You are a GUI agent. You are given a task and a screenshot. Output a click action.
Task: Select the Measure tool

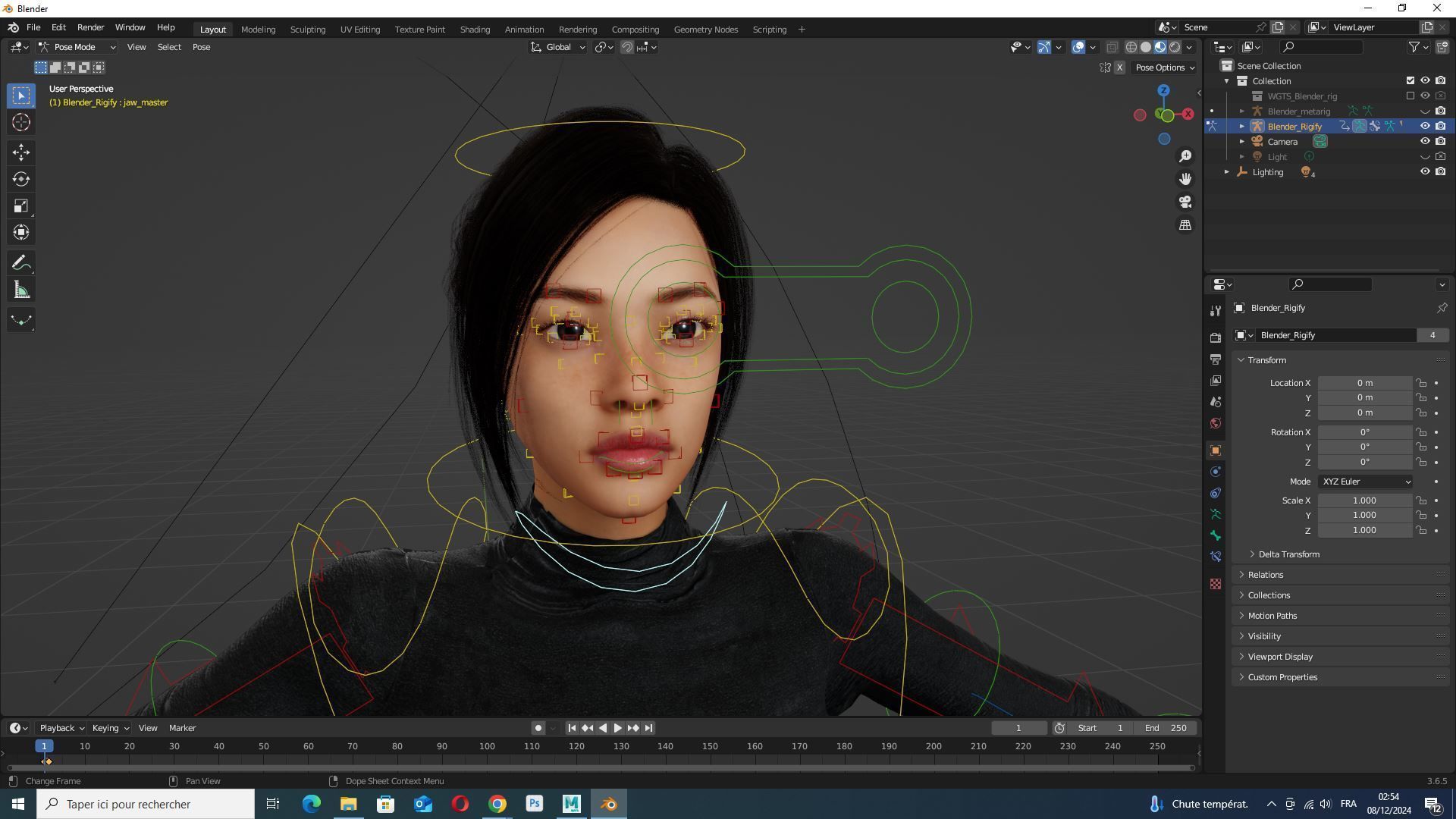(21, 290)
